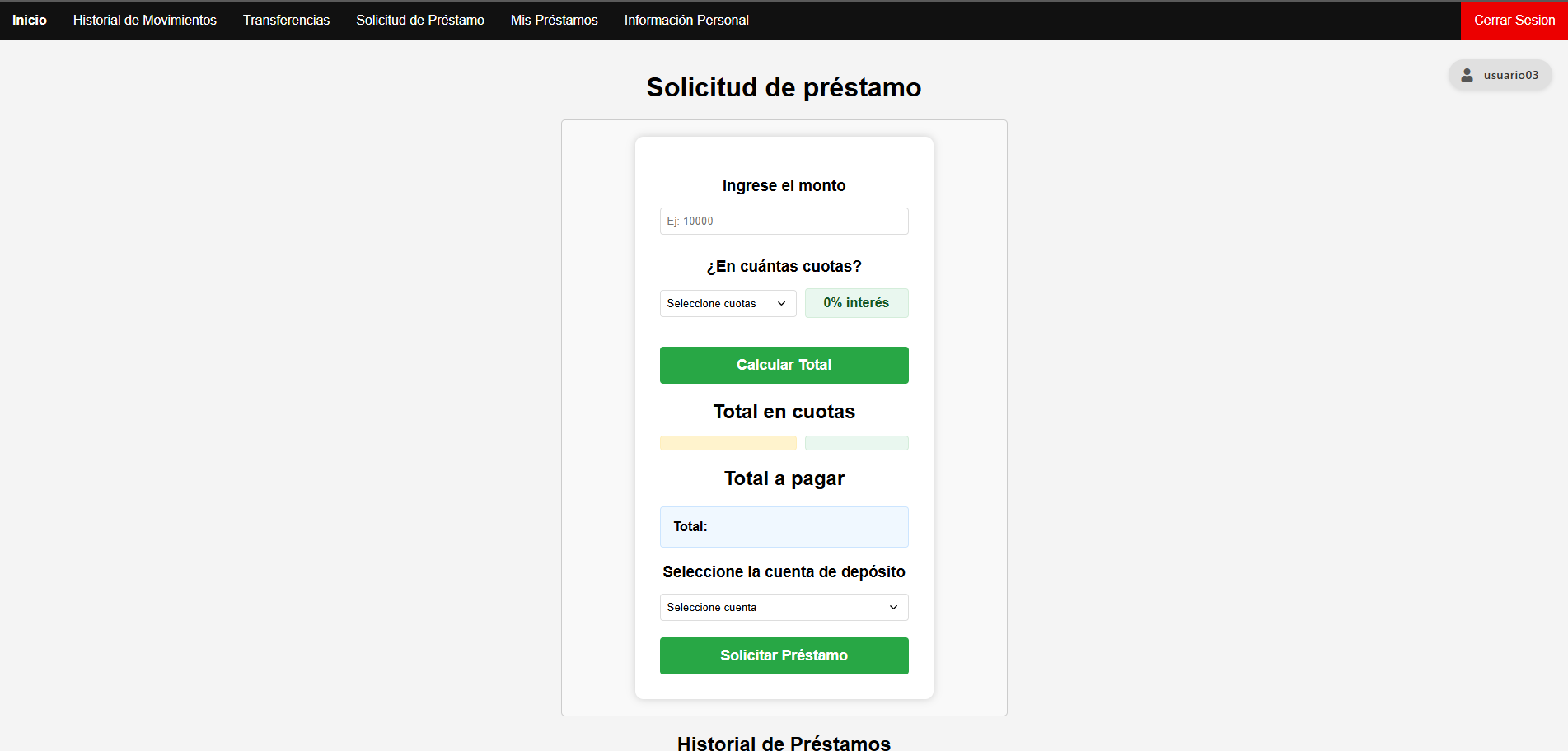This screenshot has width=1568, height=751.
Task: Expand the cuotas selector chevron arrow
Action: coord(781,303)
